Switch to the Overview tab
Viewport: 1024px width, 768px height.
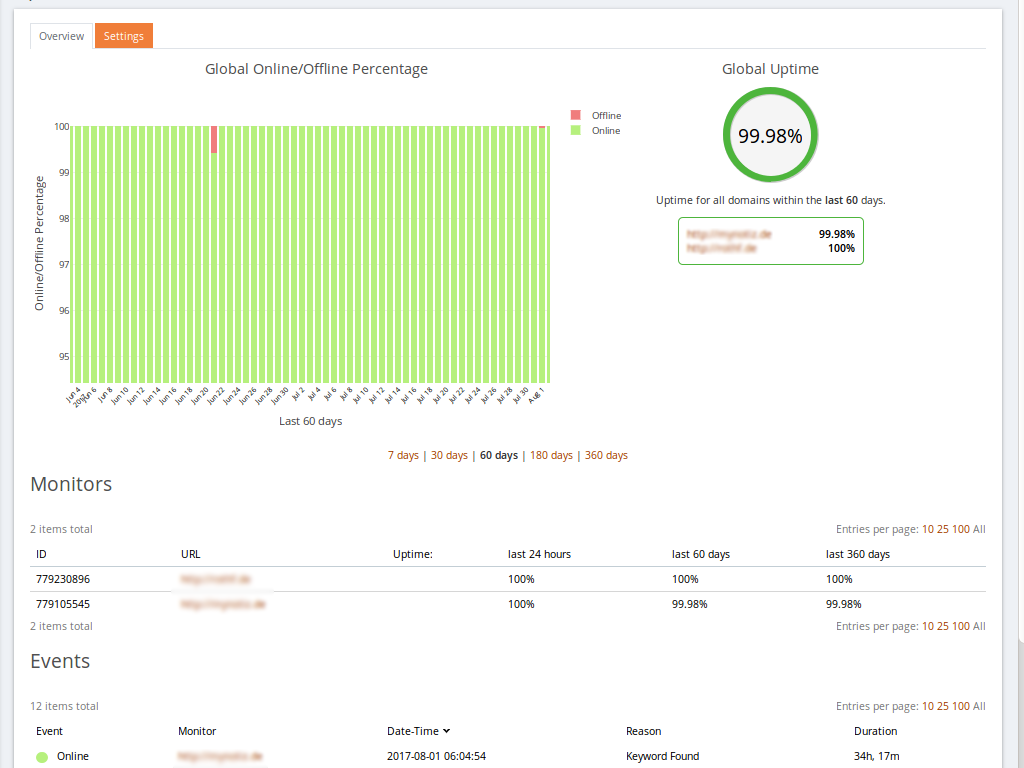click(x=61, y=36)
